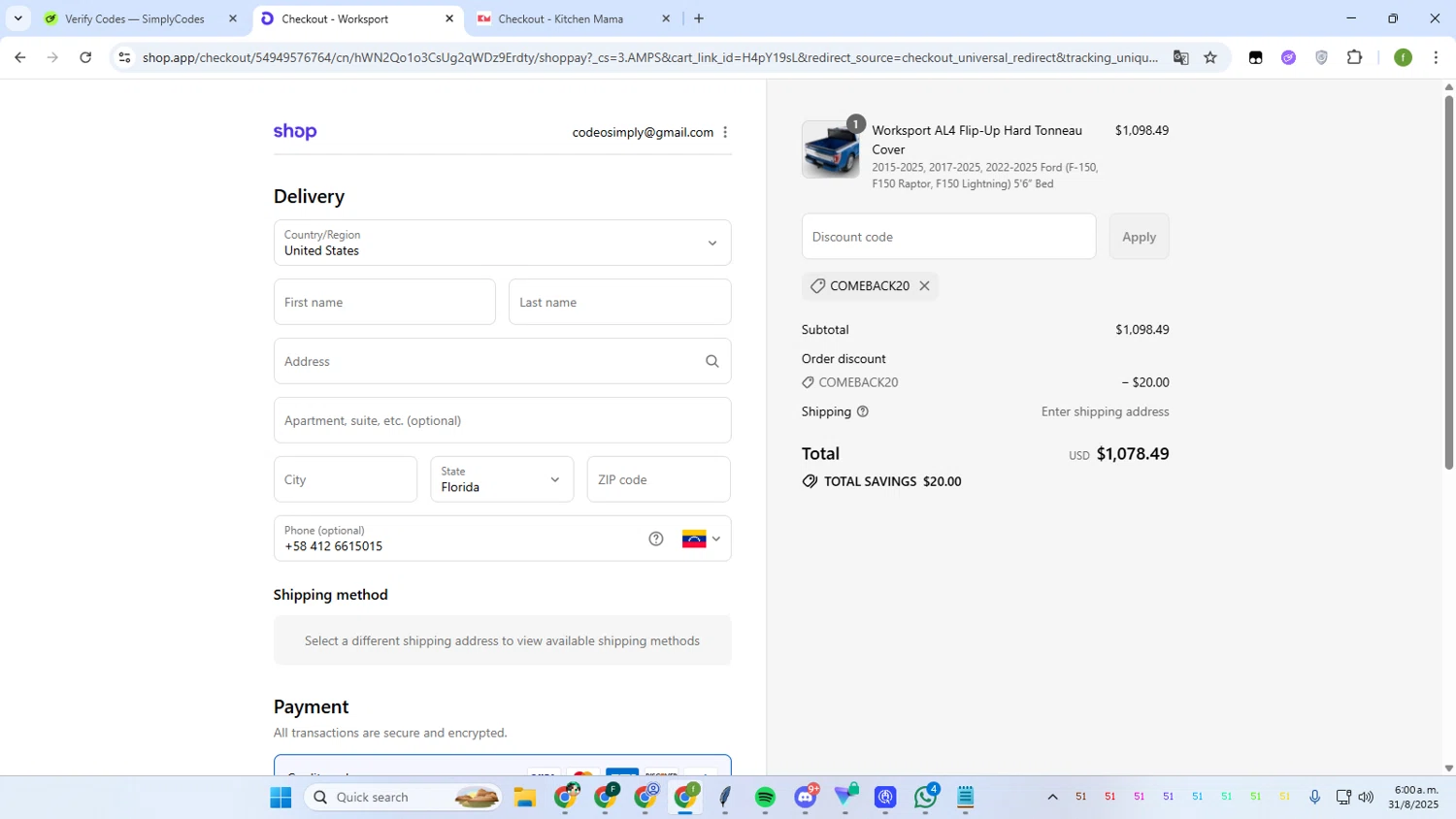Open the Country/Region dropdown
Viewport: 1456px width, 819px height.
click(x=502, y=243)
